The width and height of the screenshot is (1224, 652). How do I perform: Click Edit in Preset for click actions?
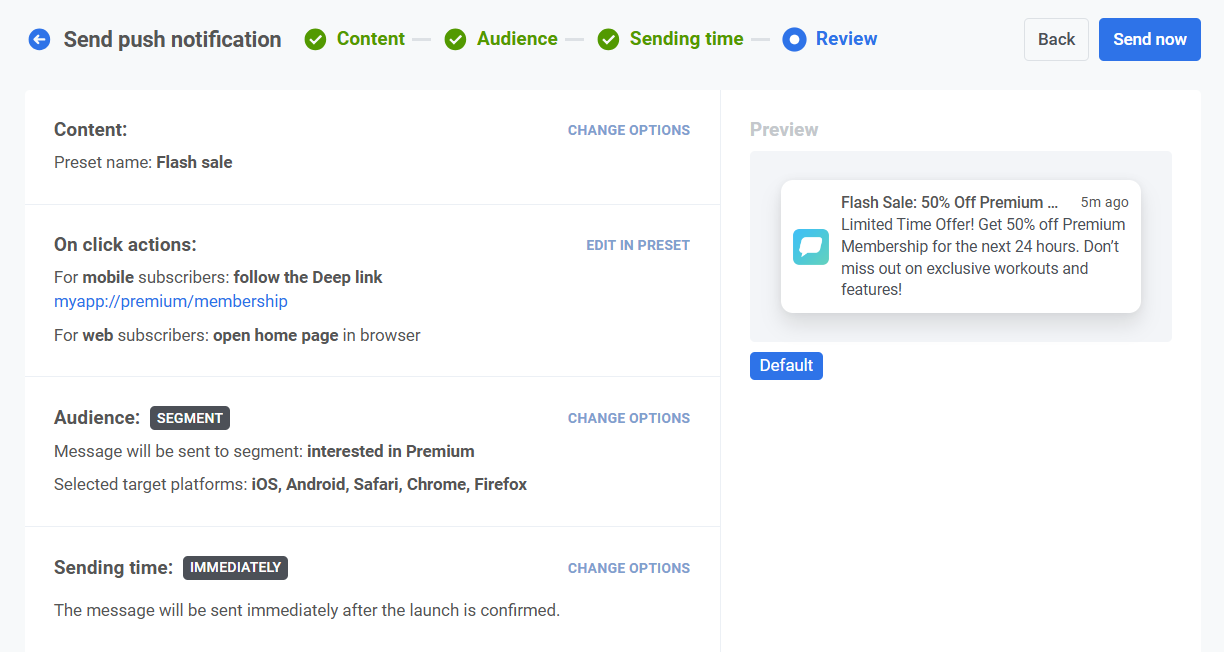637,245
